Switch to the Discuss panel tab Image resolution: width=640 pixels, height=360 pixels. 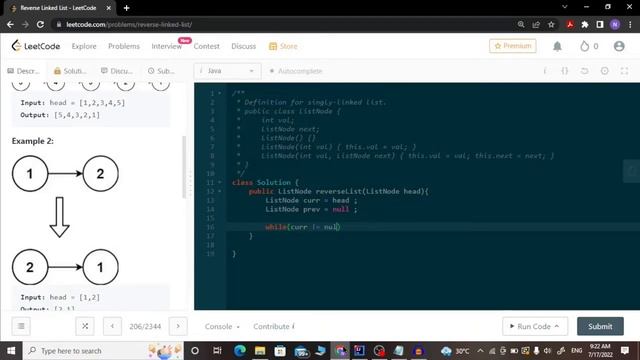(117, 71)
